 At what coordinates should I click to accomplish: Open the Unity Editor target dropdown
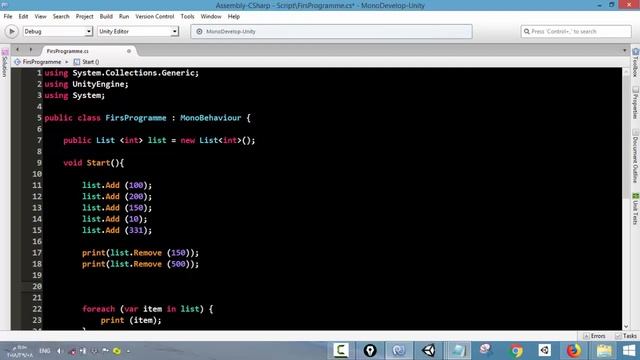pos(138,31)
